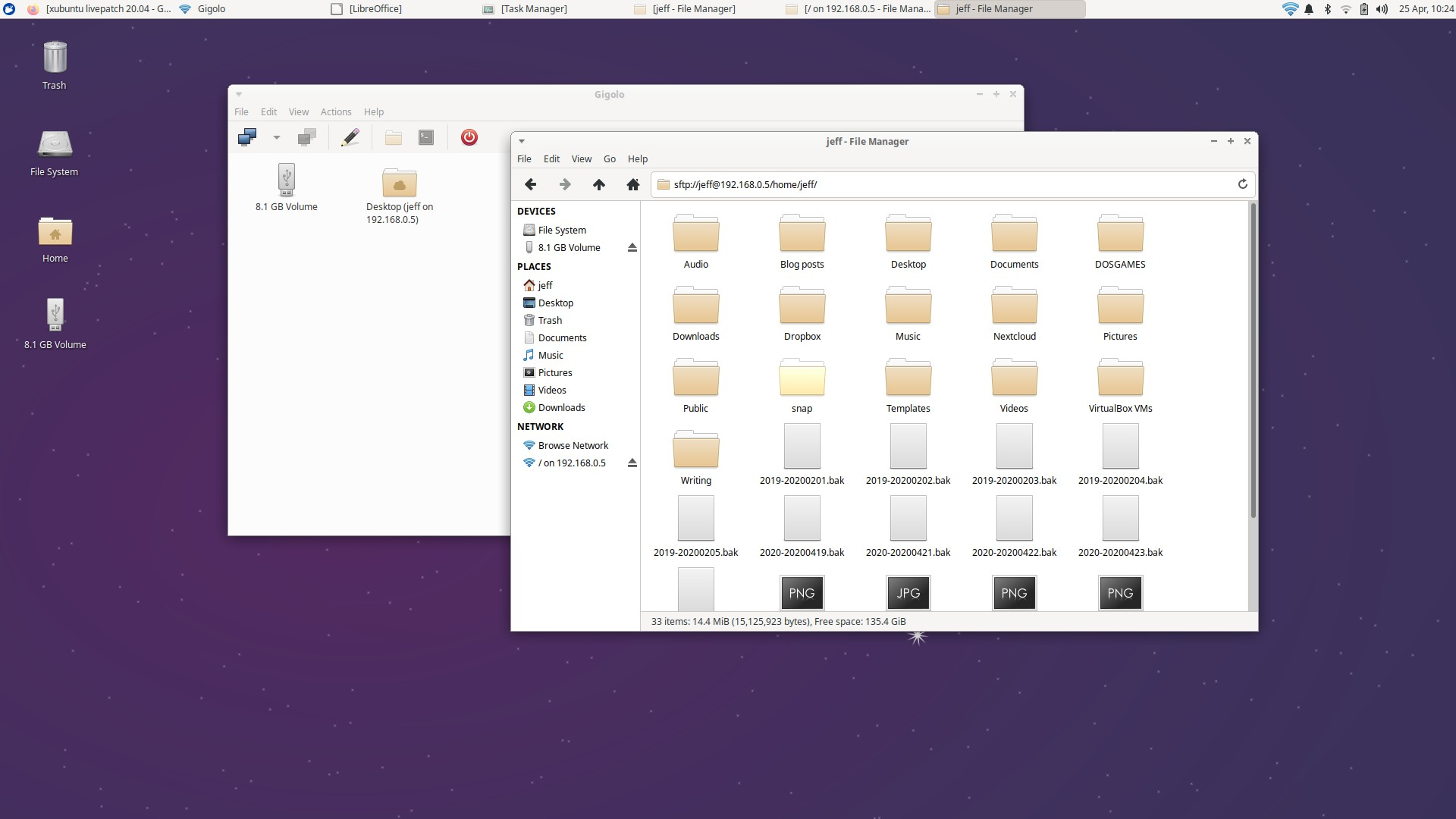Open the bookmarks dropdown arrow beside connect
This screenshot has height=819, width=1456.
tap(277, 137)
